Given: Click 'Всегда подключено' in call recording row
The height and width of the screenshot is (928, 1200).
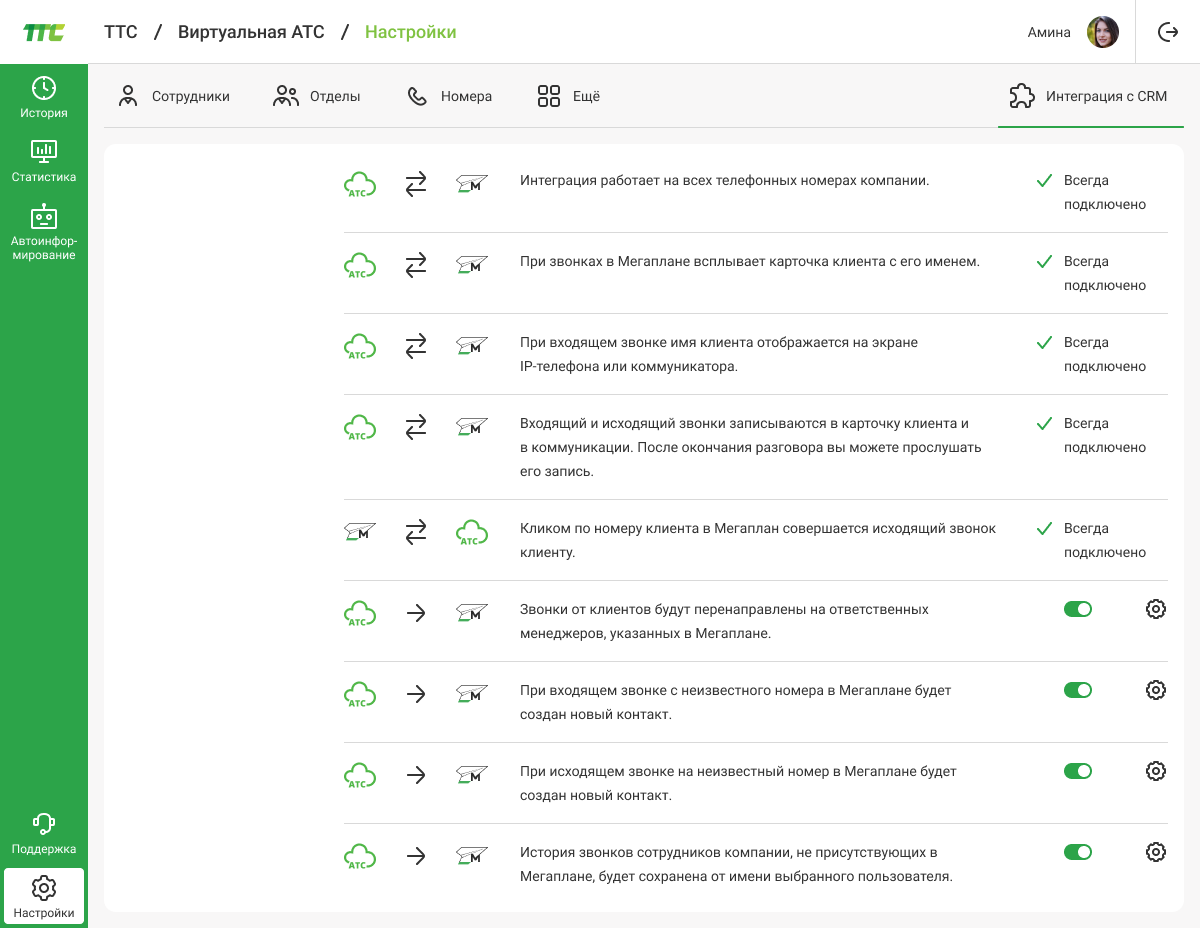Looking at the screenshot, I should point(1105,435).
